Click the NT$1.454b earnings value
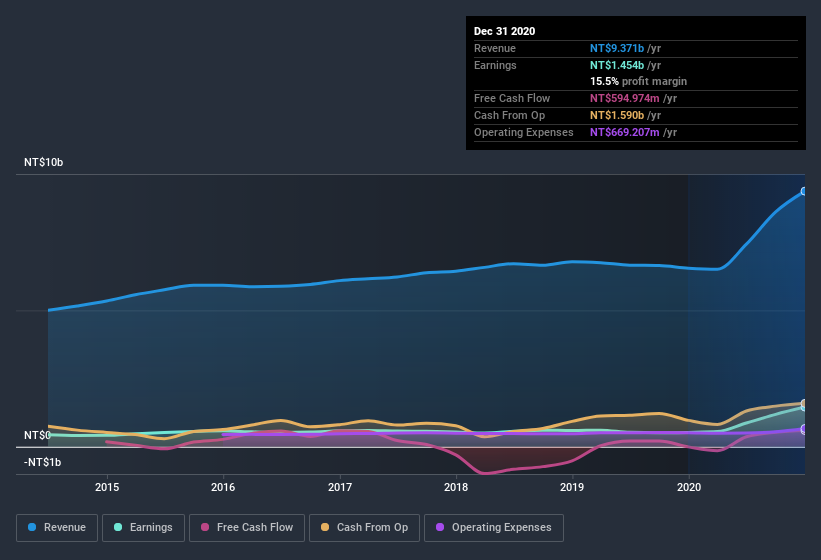 point(617,65)
